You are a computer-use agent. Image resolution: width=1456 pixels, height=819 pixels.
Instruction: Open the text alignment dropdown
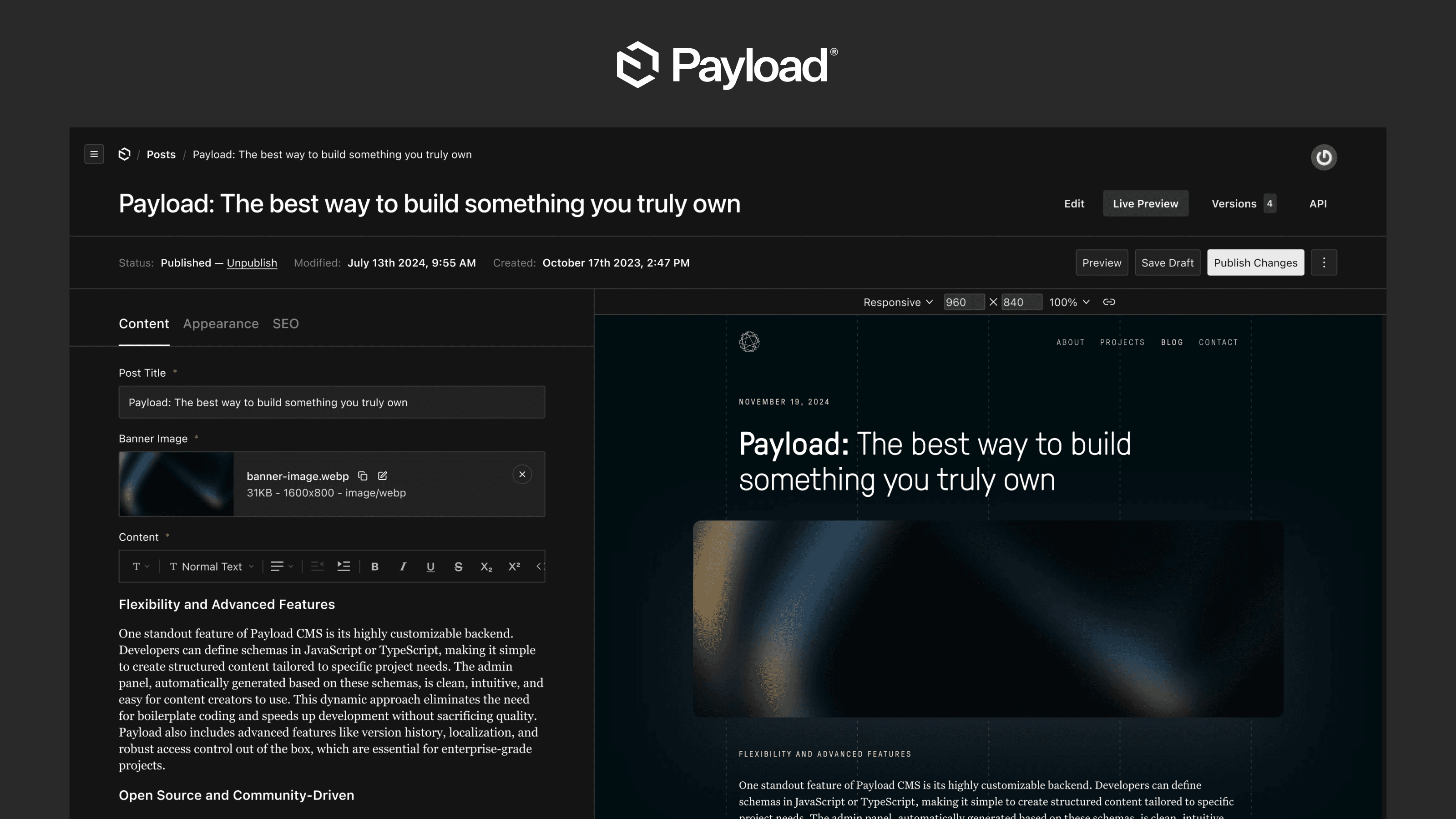[282, 566]
